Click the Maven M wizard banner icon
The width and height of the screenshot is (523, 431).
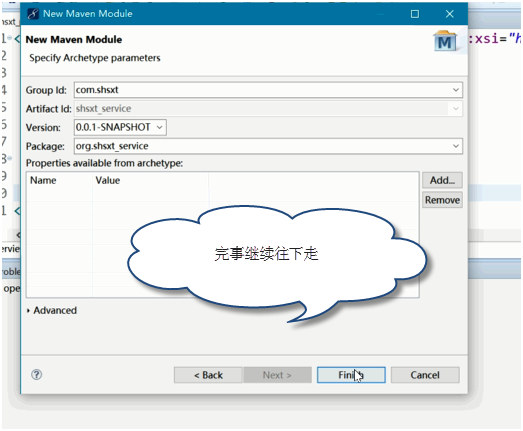[445, 41]
